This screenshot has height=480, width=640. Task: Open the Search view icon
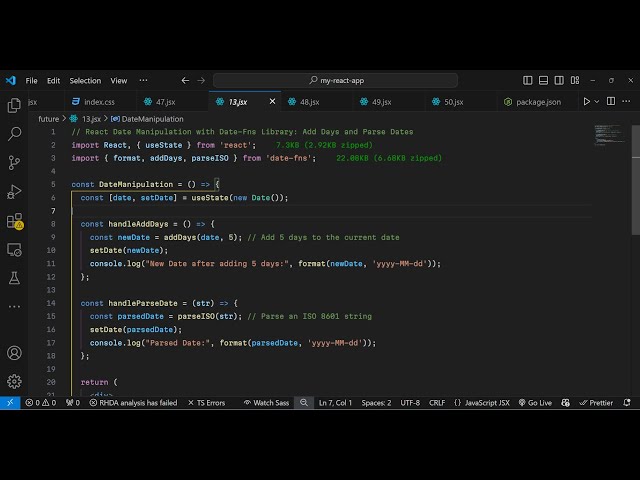point(14,133)
